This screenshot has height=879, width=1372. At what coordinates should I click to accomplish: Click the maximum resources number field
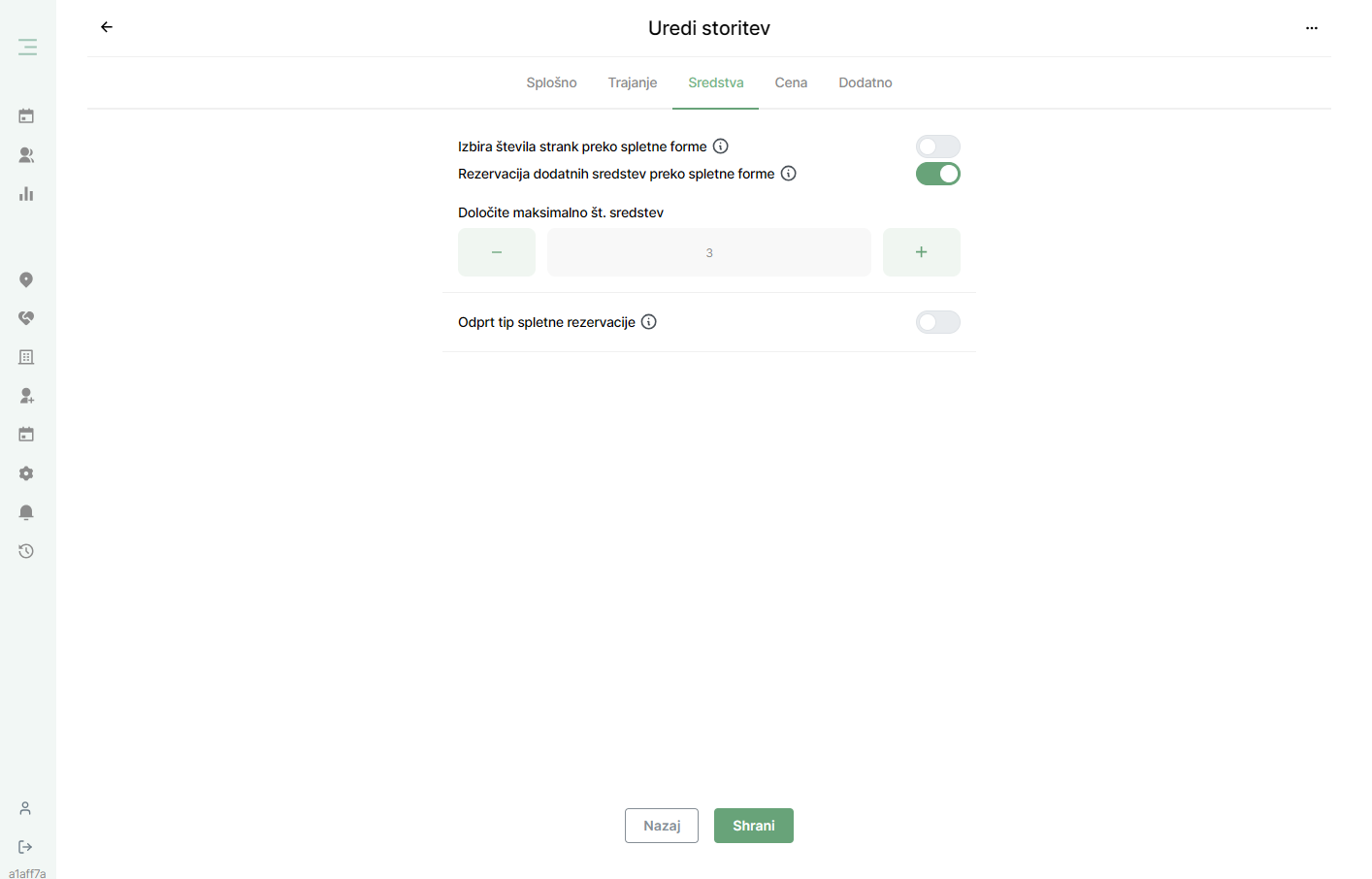[x=709, y=252]
